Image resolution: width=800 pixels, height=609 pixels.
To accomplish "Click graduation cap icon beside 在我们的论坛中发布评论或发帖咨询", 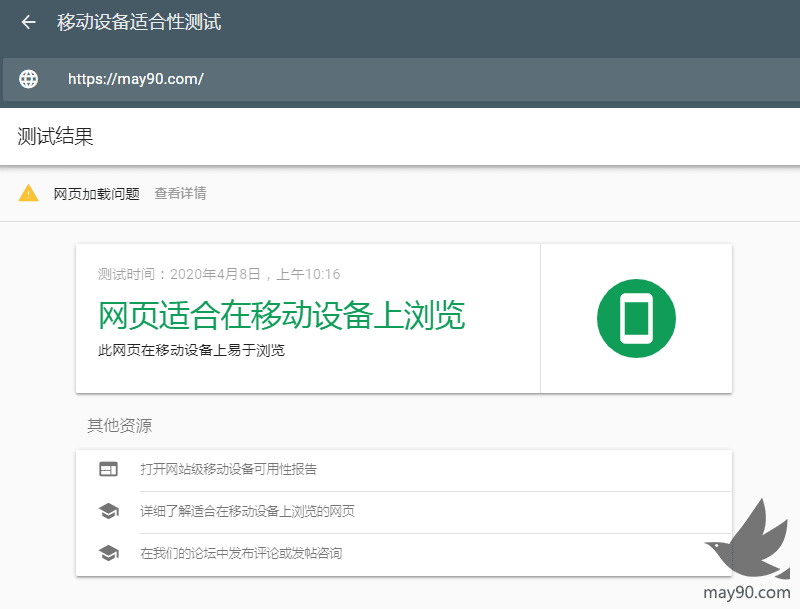I will pyautogui.click(x=109, y=553).
